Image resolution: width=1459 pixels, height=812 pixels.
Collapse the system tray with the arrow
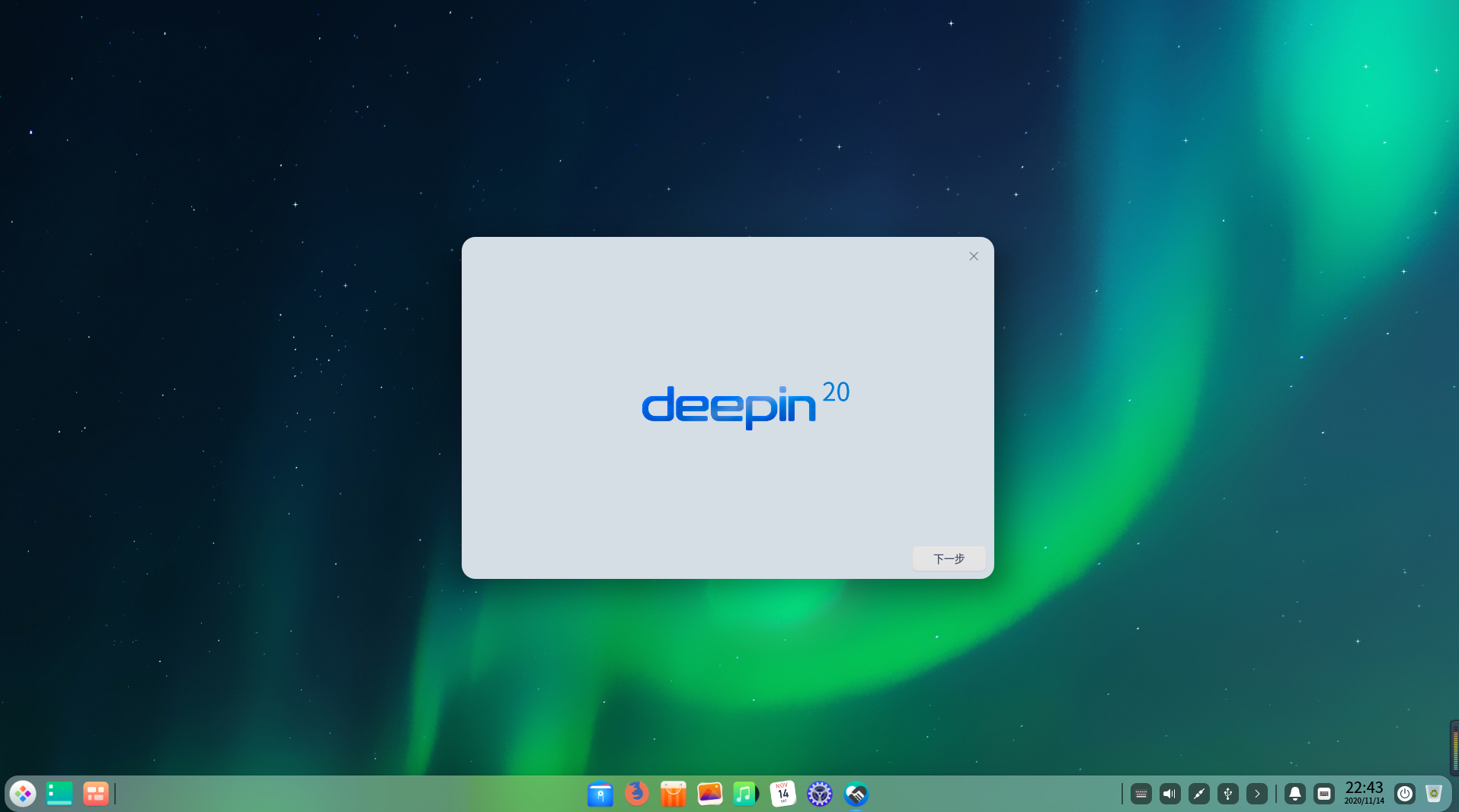pyautogui.click(x=1257, y=794)
